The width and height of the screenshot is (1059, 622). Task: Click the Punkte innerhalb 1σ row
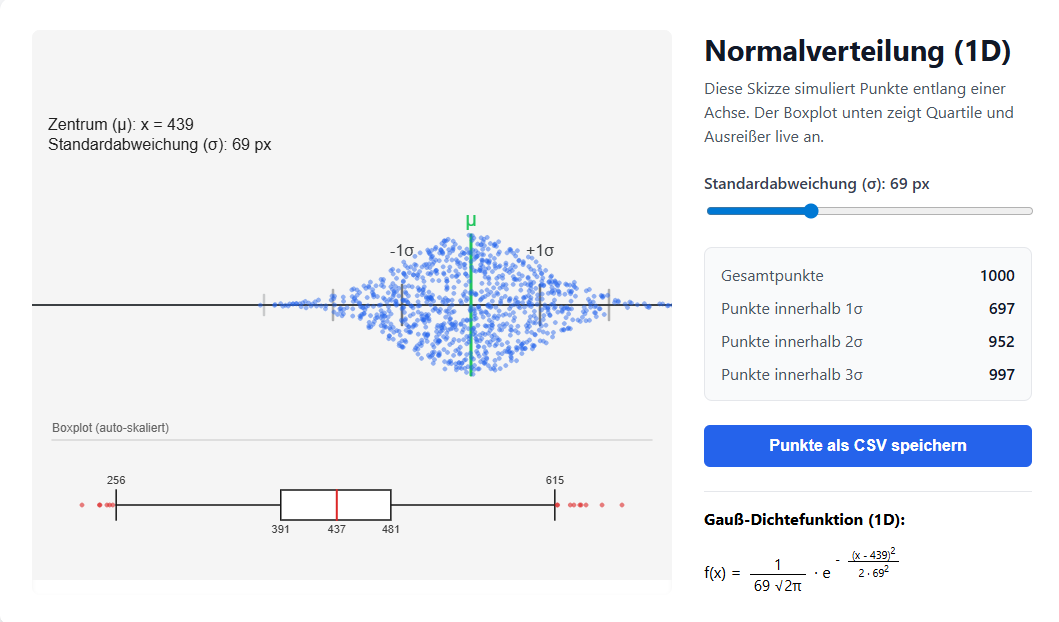[x=867, y=309]
